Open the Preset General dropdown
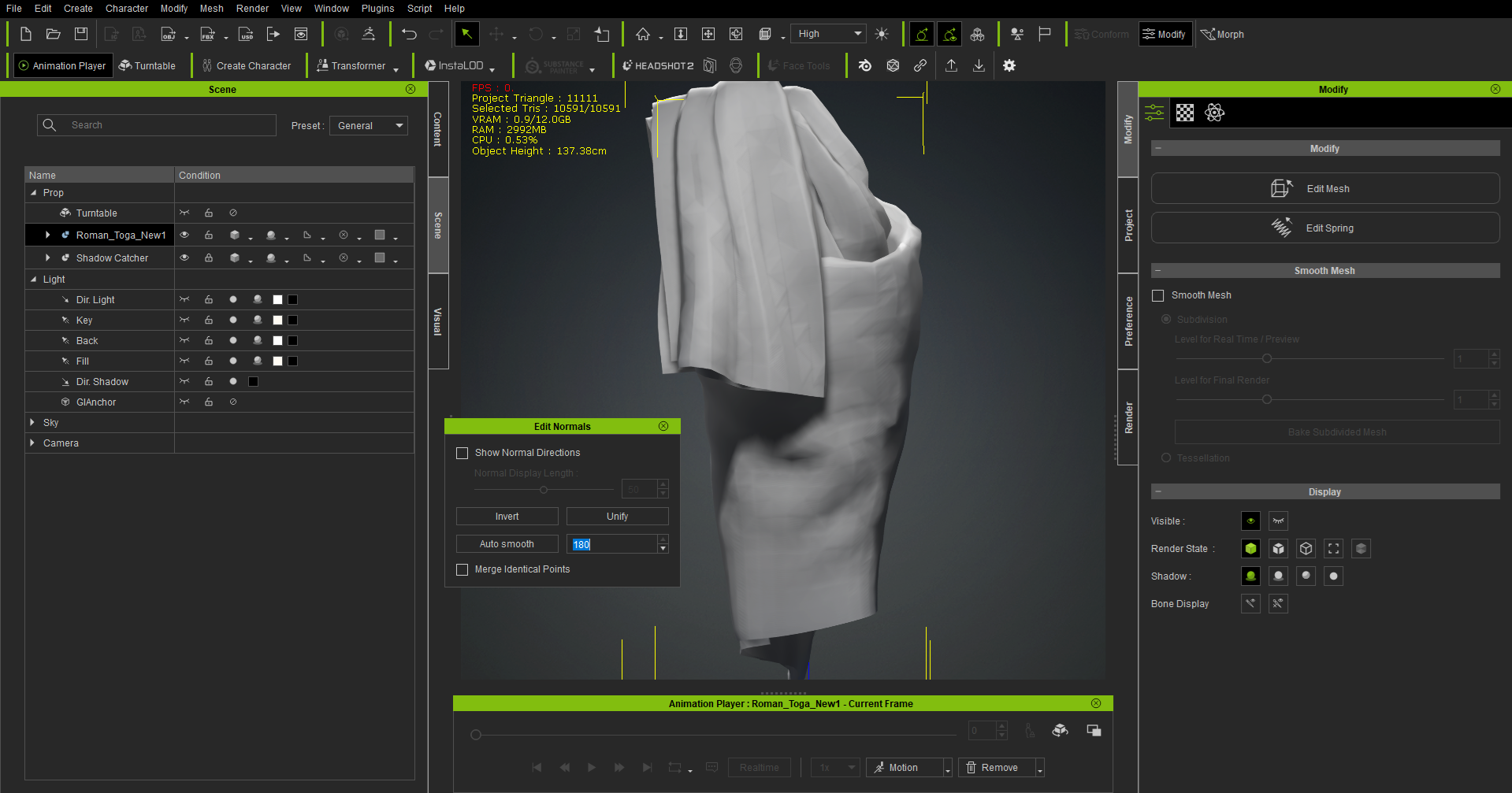The height and width of the screenshot is (793, 1512). pos(369,125)
